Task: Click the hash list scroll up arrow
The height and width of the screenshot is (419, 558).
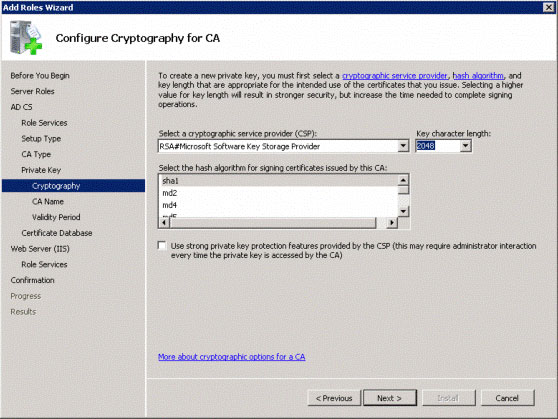Action: (x=403, y=180)
